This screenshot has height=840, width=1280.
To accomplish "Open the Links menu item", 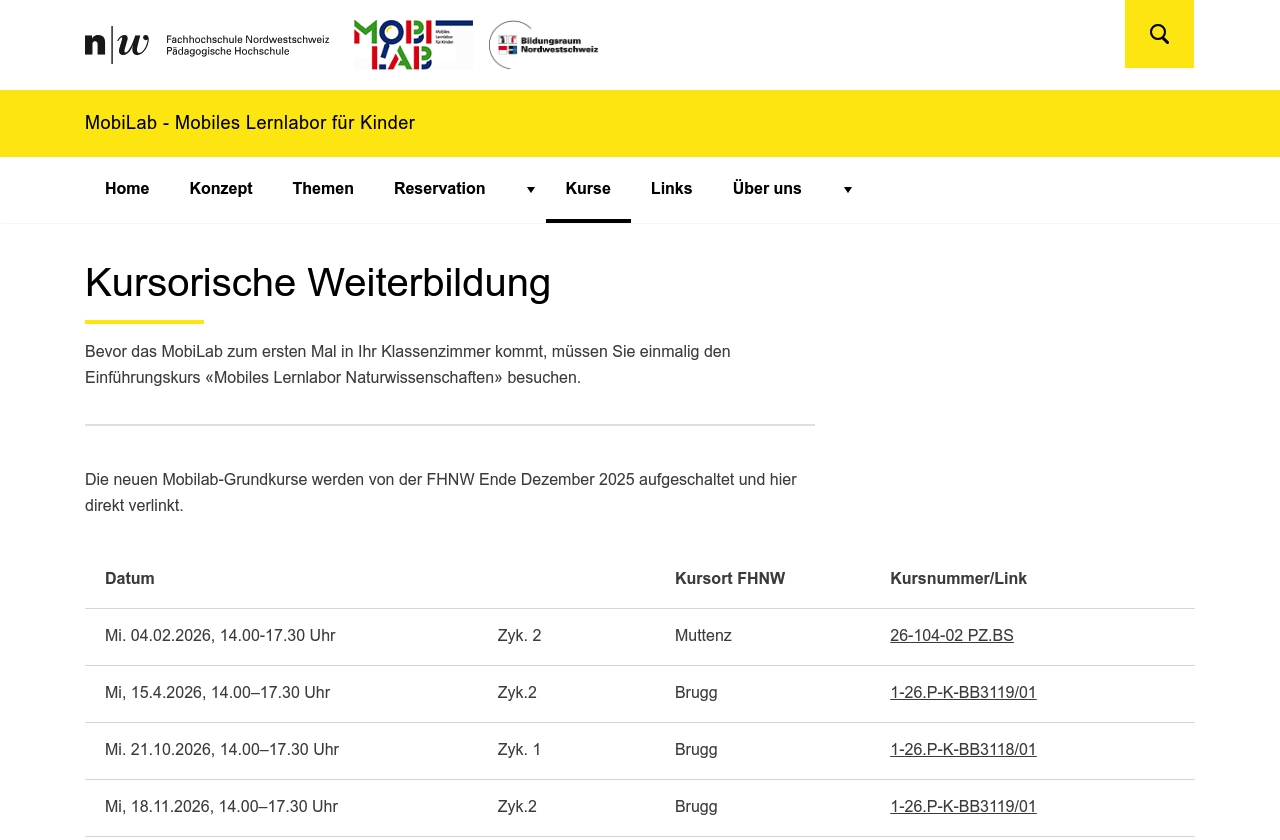I will point(671,189).
